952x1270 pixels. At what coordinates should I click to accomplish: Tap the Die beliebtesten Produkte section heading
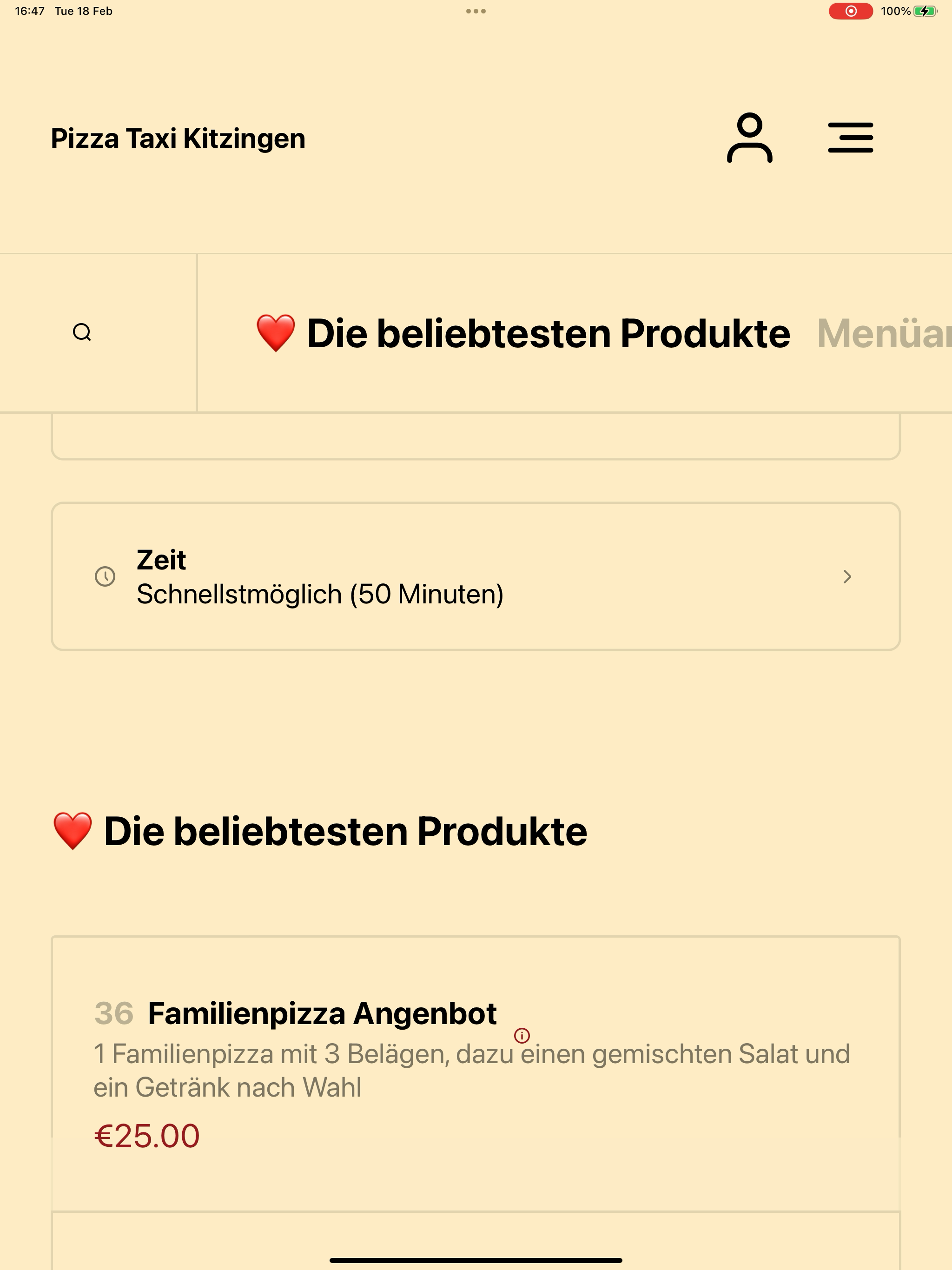click(x=320, y=831)
